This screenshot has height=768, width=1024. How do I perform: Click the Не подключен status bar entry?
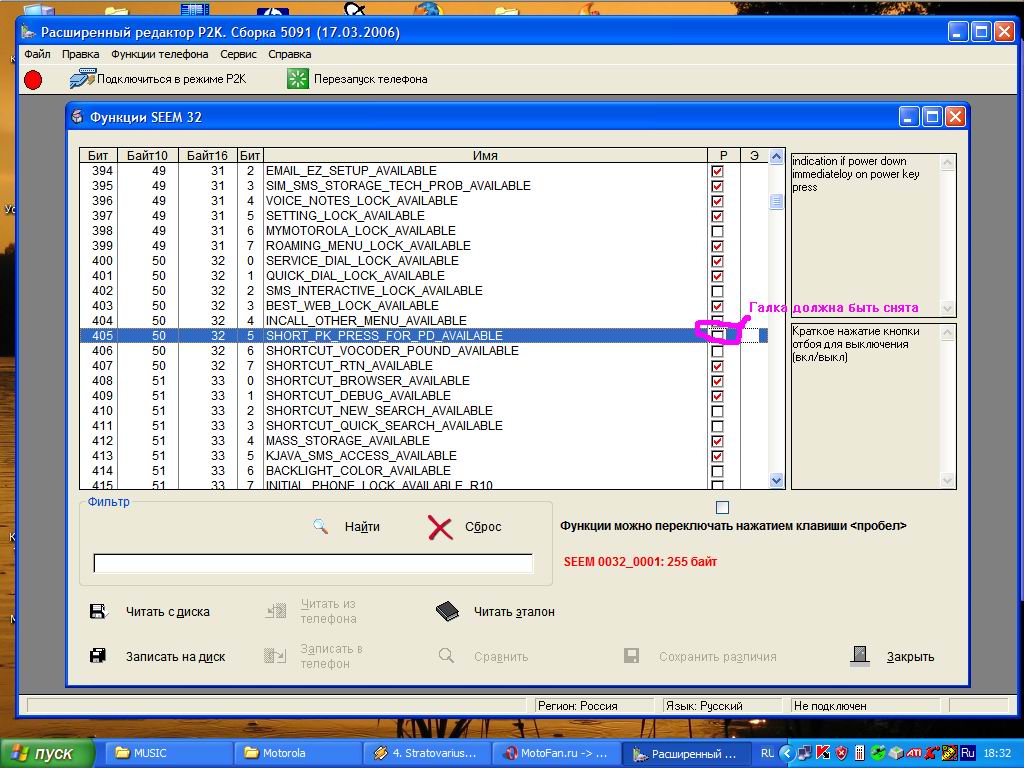click(x=865, y=706)
